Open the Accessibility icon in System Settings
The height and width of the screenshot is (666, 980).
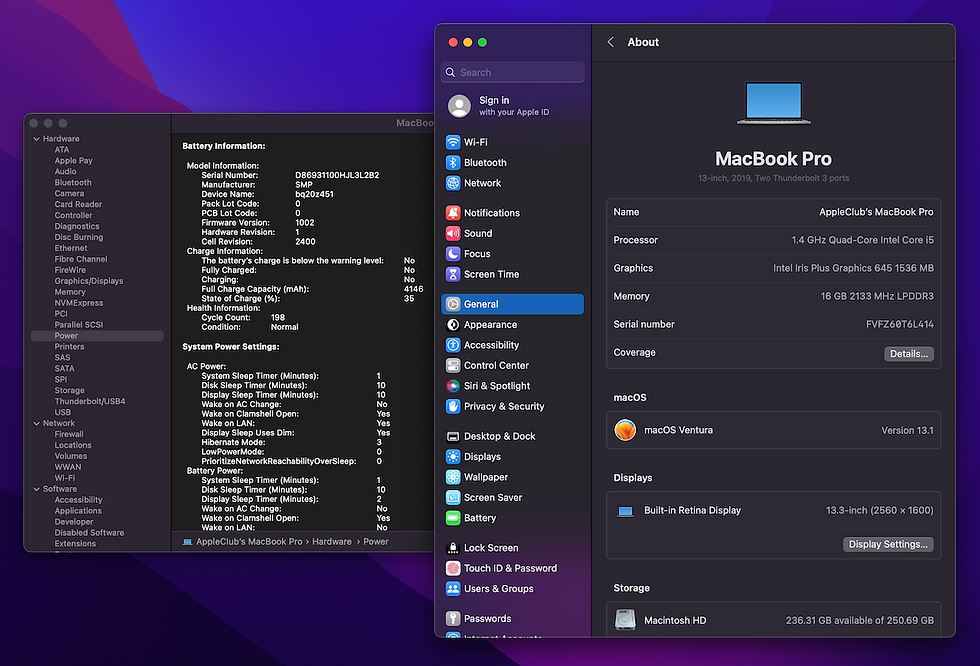tap(453, 345)
